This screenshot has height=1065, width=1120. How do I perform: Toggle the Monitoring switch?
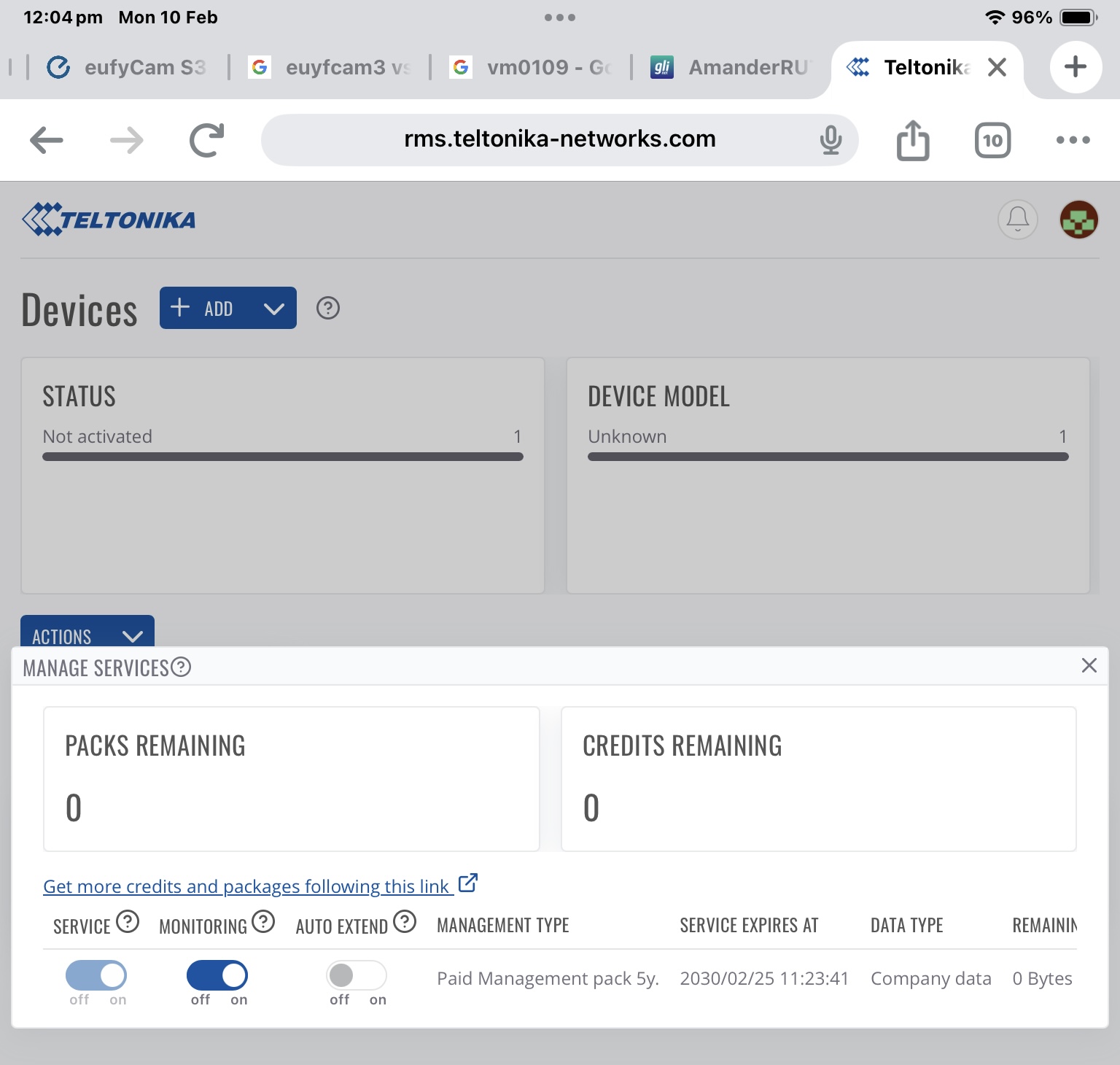point(217,975)
